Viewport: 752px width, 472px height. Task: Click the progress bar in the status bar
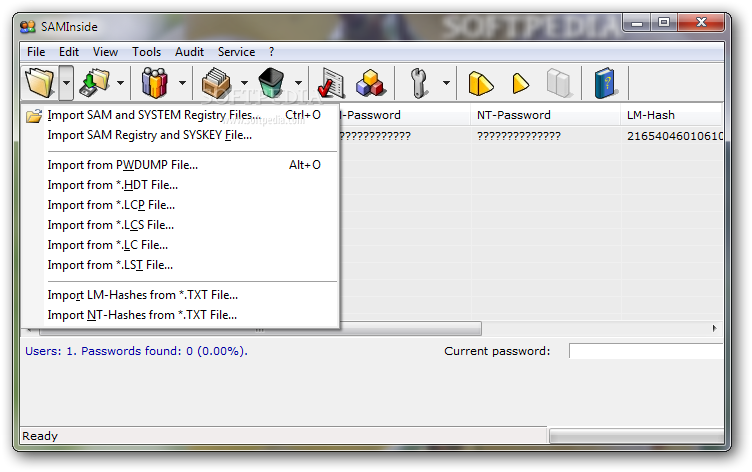click(636, 436)
